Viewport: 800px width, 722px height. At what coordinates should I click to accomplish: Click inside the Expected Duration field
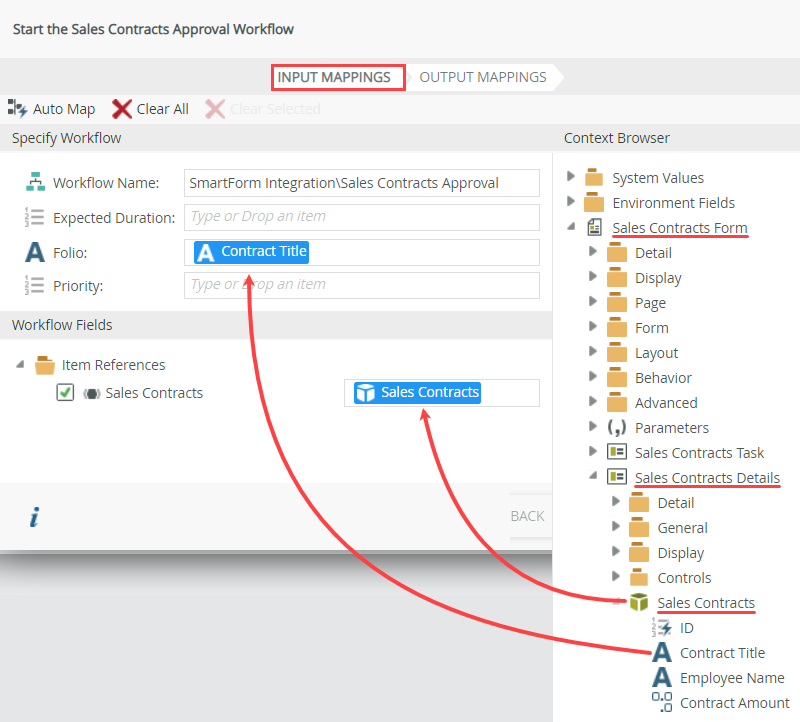click(360, 217)
